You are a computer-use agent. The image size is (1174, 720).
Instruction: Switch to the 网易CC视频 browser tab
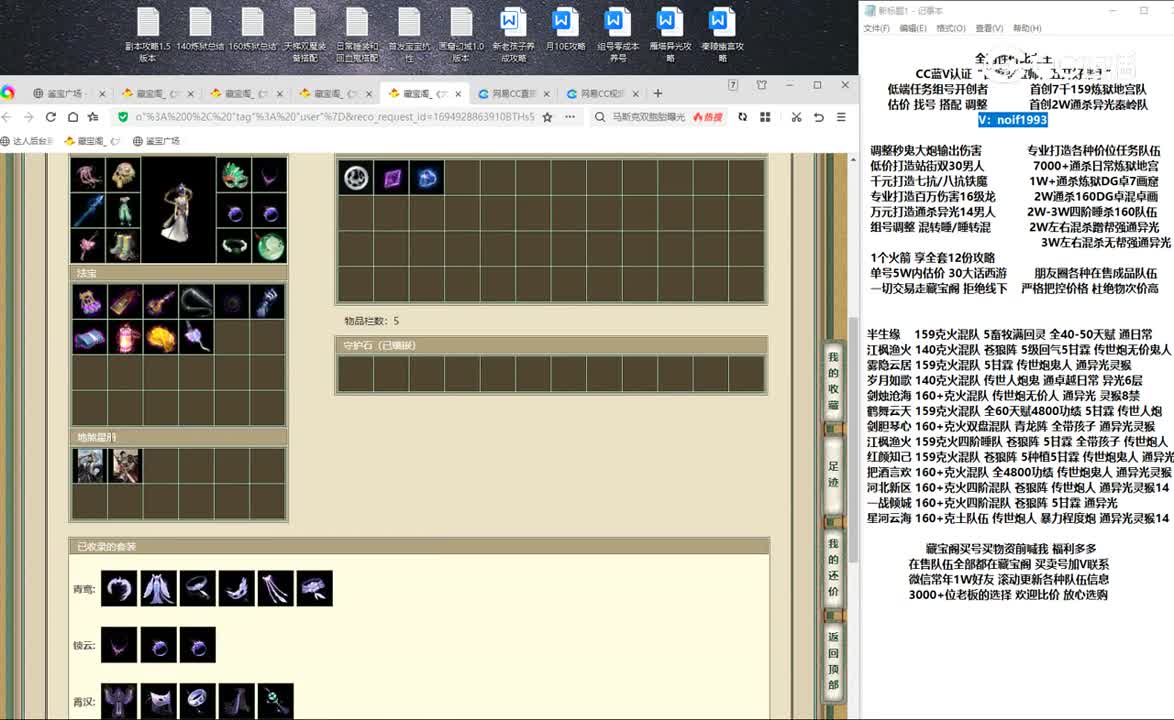point(603,94)
